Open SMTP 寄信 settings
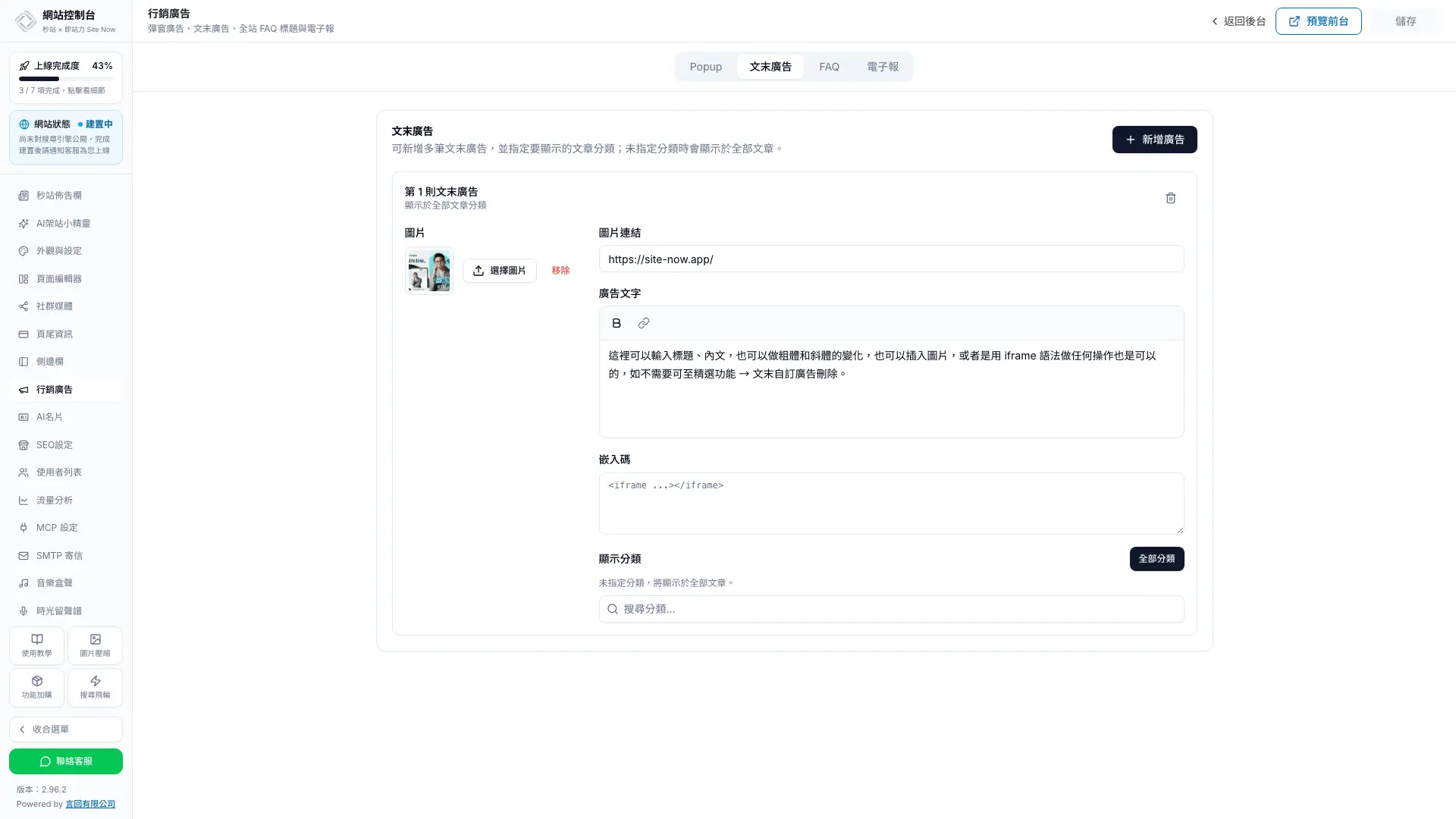Image resolution: width=1456 pixels, height=819 pixels. (x=66, y=556)
